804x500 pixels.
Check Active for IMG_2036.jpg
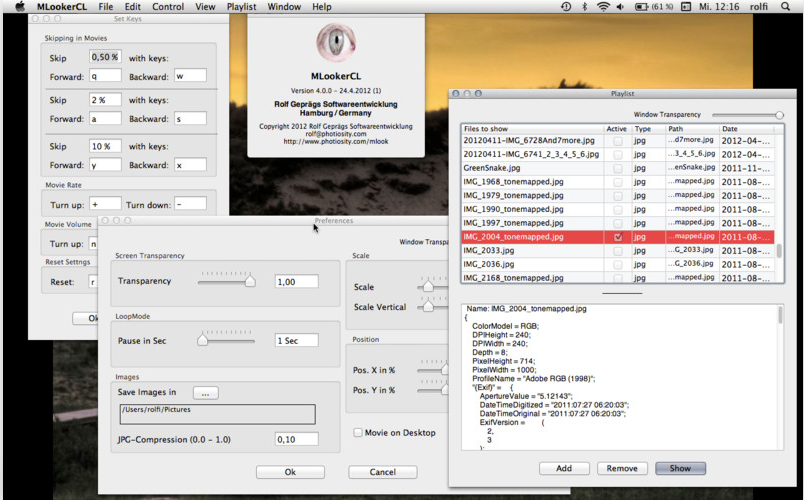pyautogui.click(x=618, y=265)
